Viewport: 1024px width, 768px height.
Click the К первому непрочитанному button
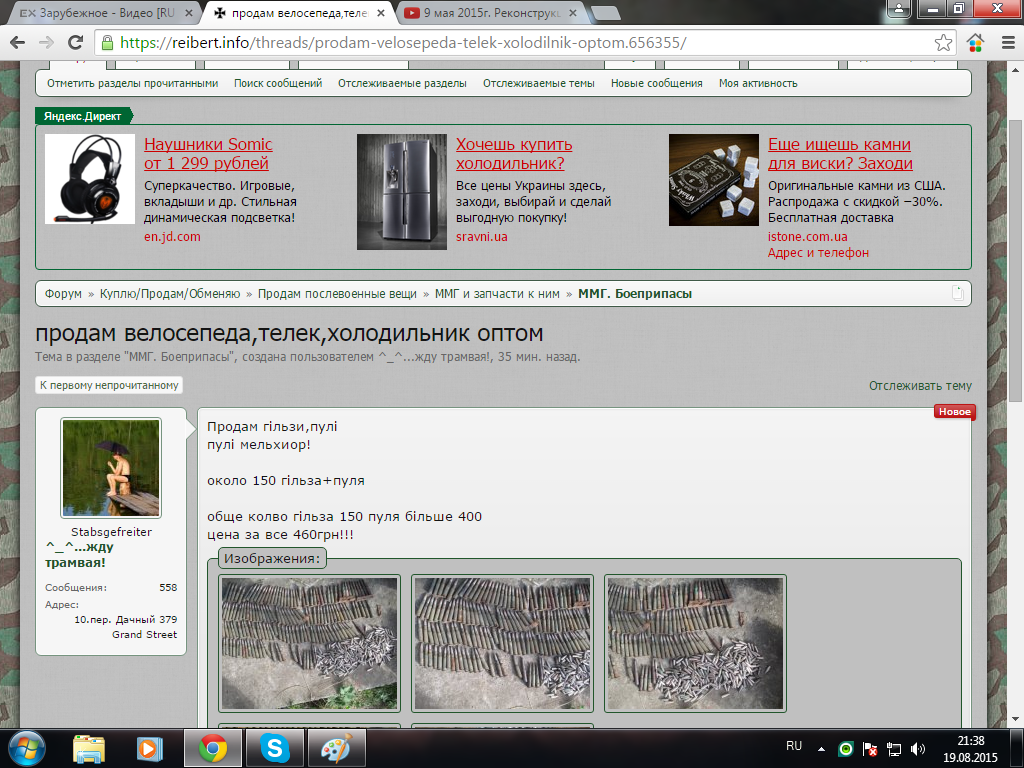(109, 385)
